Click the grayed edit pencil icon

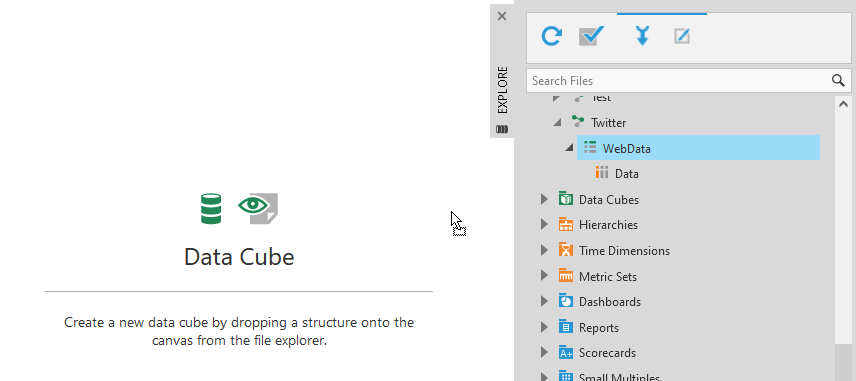tap(682, 37)
